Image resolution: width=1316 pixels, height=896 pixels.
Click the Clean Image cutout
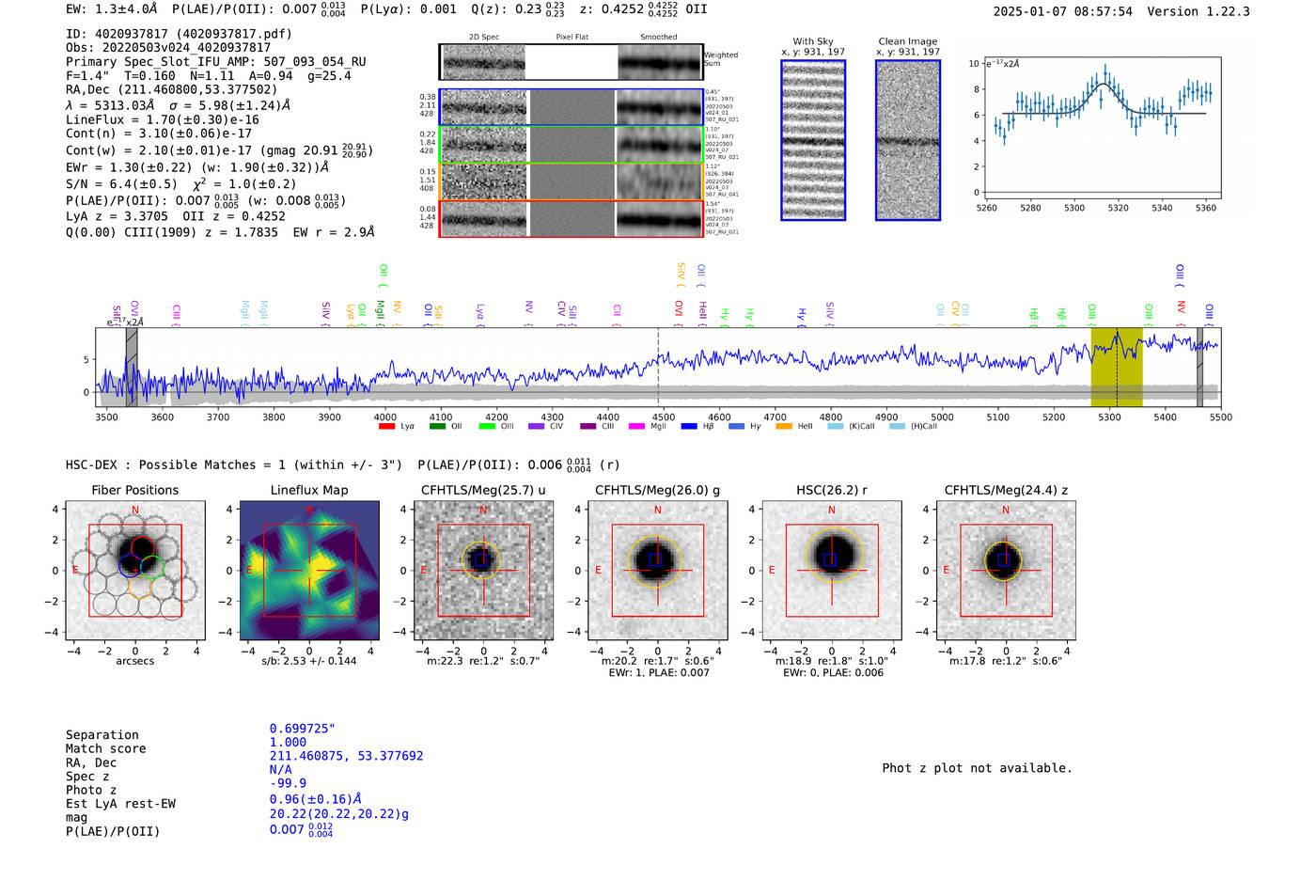[908, 140]
